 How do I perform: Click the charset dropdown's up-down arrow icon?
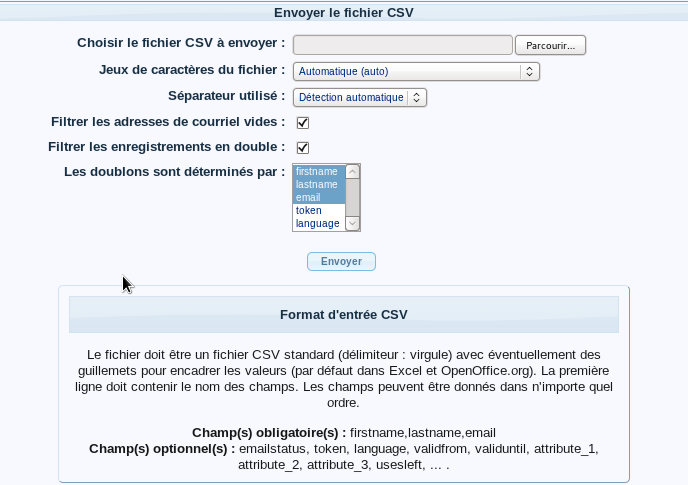530,71
